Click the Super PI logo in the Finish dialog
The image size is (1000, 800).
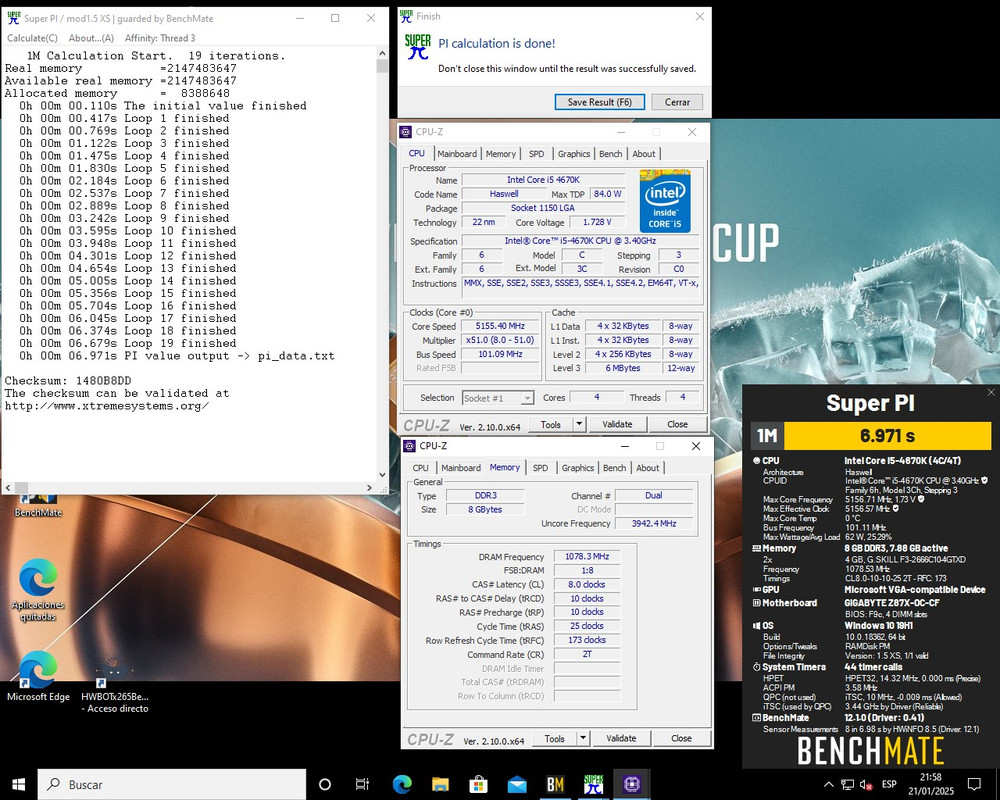[x=418, y=47]
